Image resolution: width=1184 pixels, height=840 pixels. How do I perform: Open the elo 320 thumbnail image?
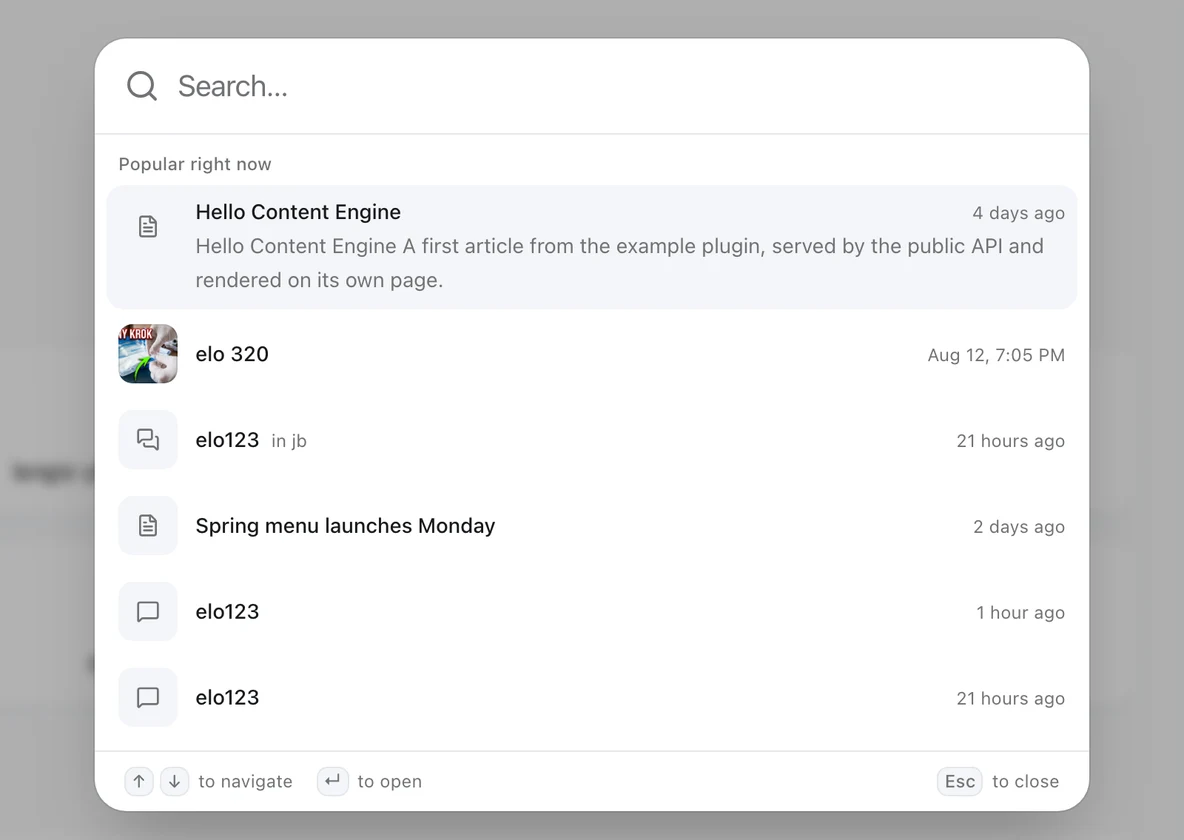pyautogui.click(x=148, y=354)
